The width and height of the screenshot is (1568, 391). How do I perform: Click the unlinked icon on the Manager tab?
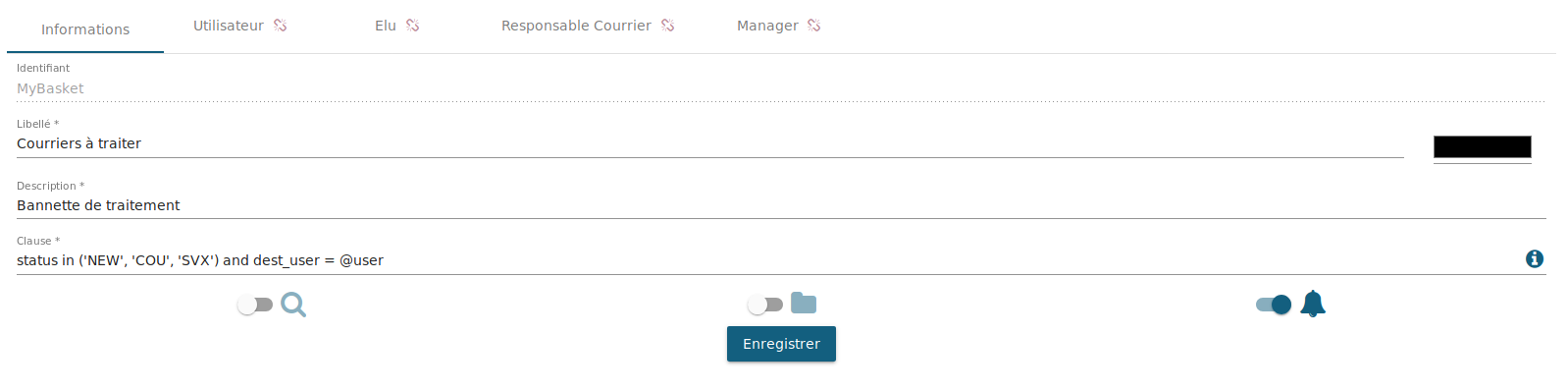point(813,26)
